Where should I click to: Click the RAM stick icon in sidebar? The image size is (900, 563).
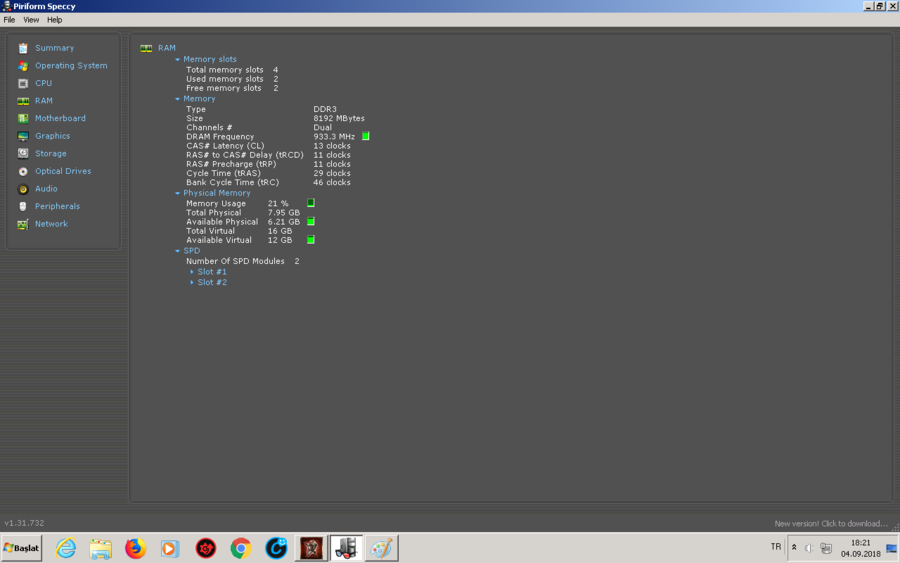(x=23, y=101)
